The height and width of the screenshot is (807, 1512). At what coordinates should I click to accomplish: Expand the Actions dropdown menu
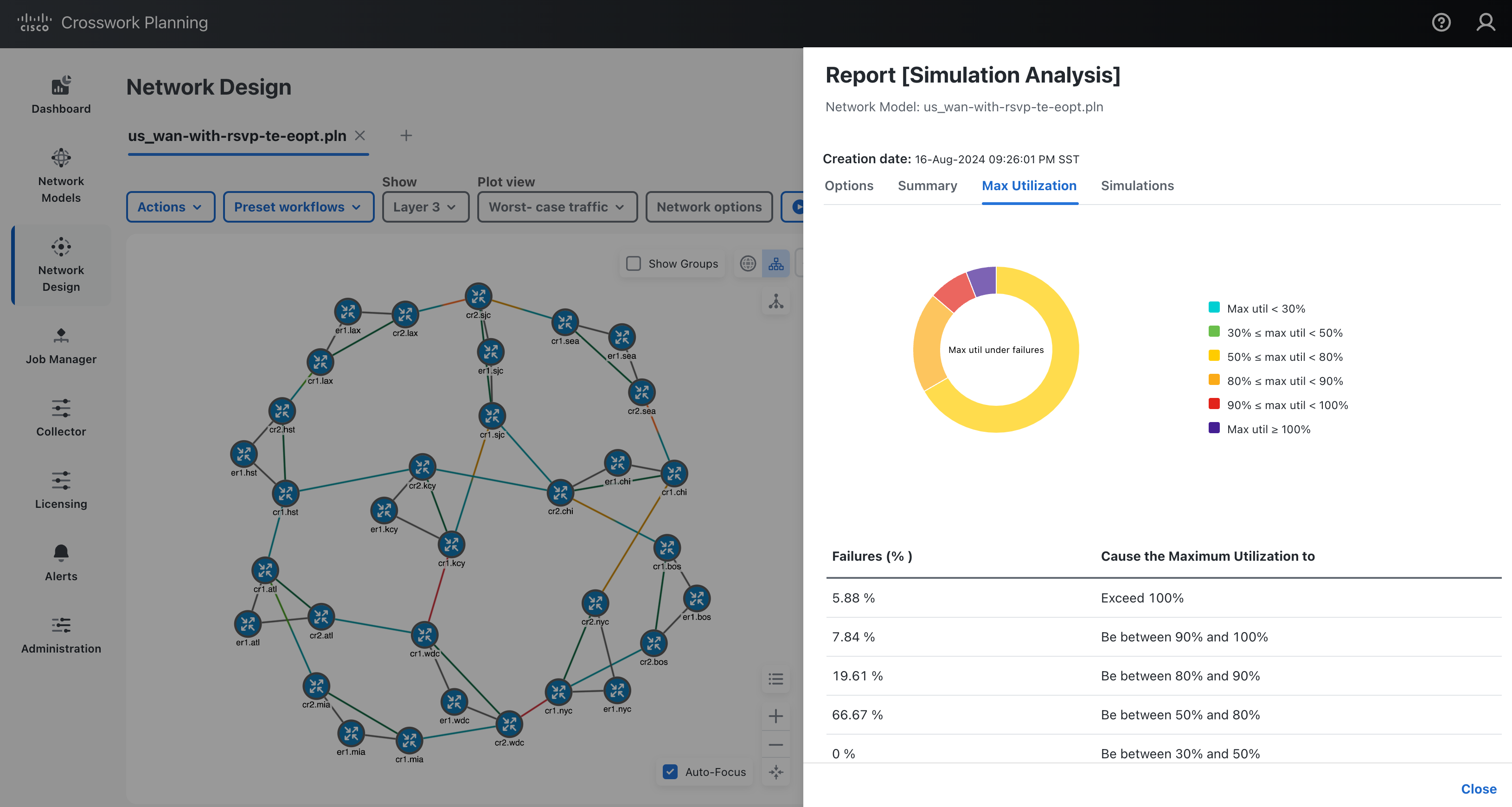pyautogui.click(x=167, y=207)
